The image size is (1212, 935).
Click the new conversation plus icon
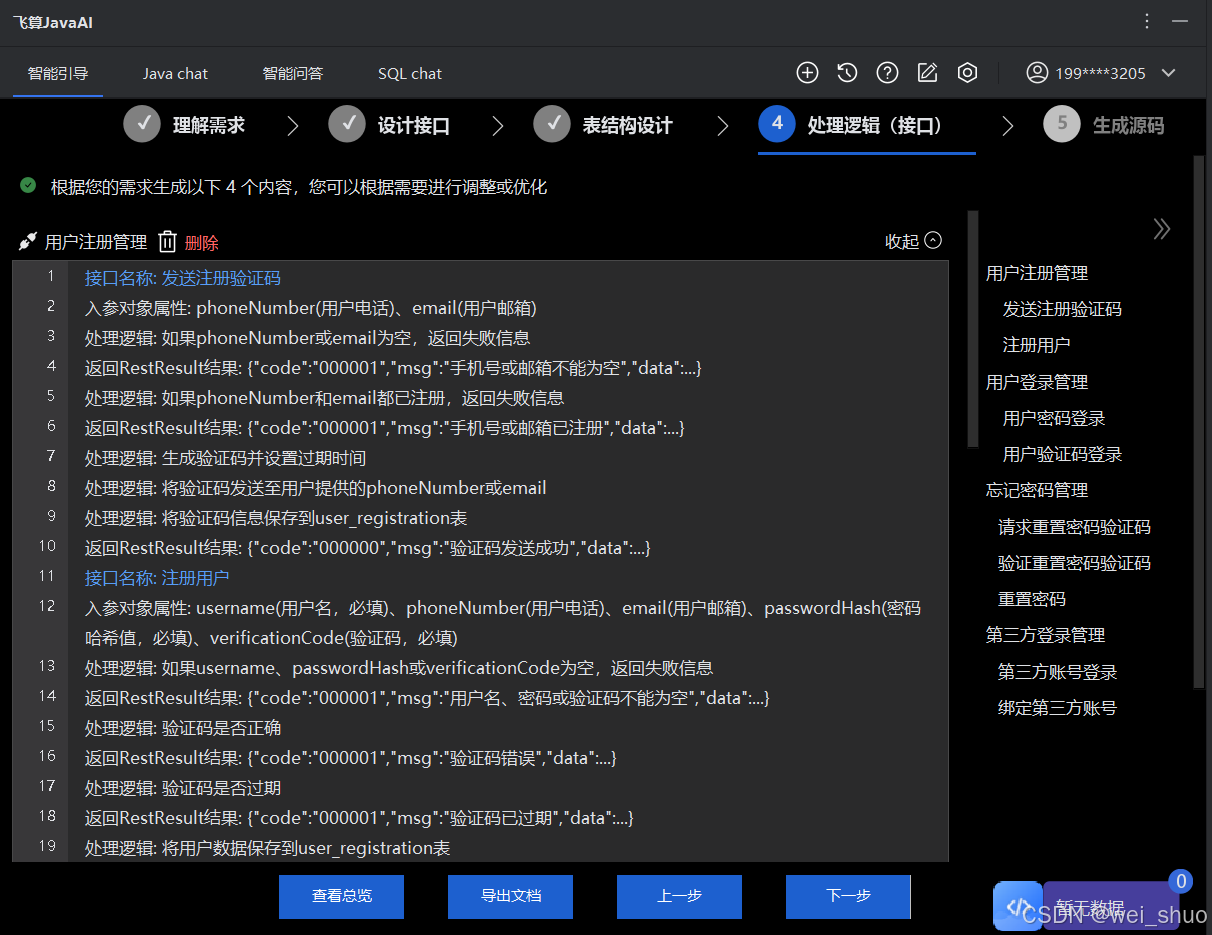(807, 73)
